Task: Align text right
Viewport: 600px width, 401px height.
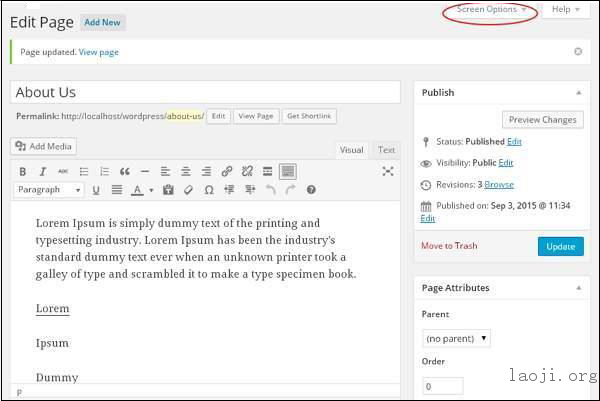Action: [206, 171]
